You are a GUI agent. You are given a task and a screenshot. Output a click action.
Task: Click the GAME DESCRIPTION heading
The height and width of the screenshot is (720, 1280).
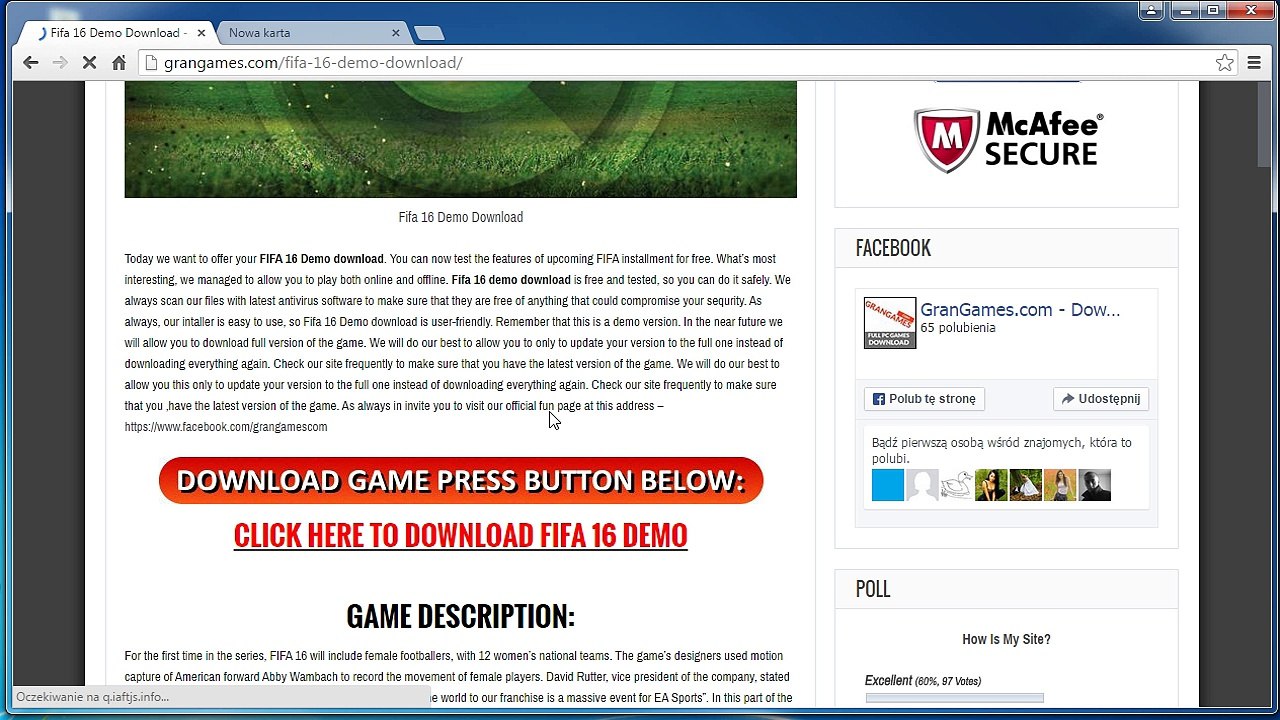click(460, 616)
